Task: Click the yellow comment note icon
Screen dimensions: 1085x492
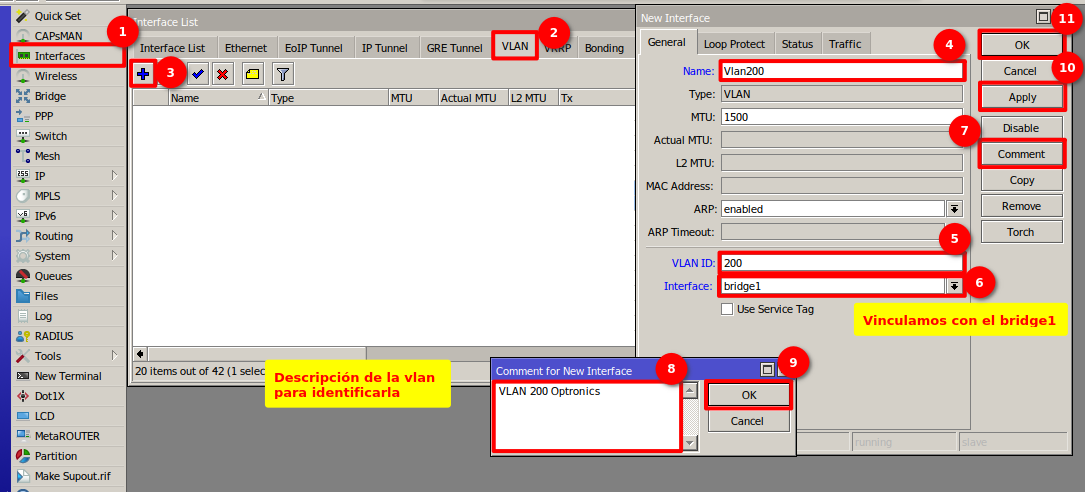Action: tap(253, 74)
